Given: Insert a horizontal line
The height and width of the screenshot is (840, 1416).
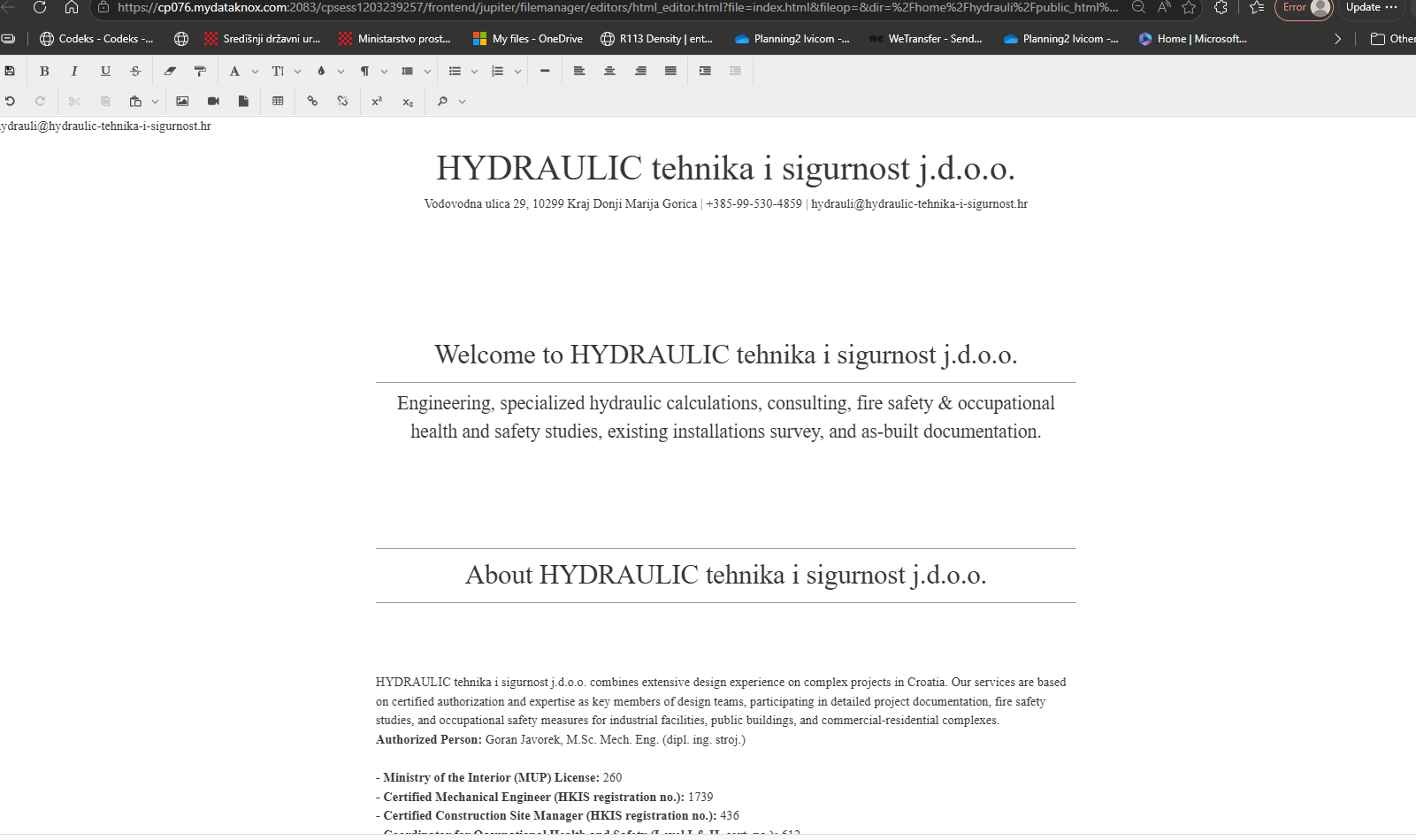Looking at the screenshot, I should click(545, 71).
